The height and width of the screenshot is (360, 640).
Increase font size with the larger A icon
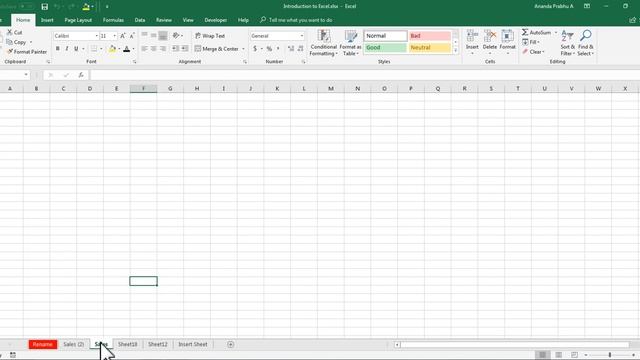[x=122, y=36]
